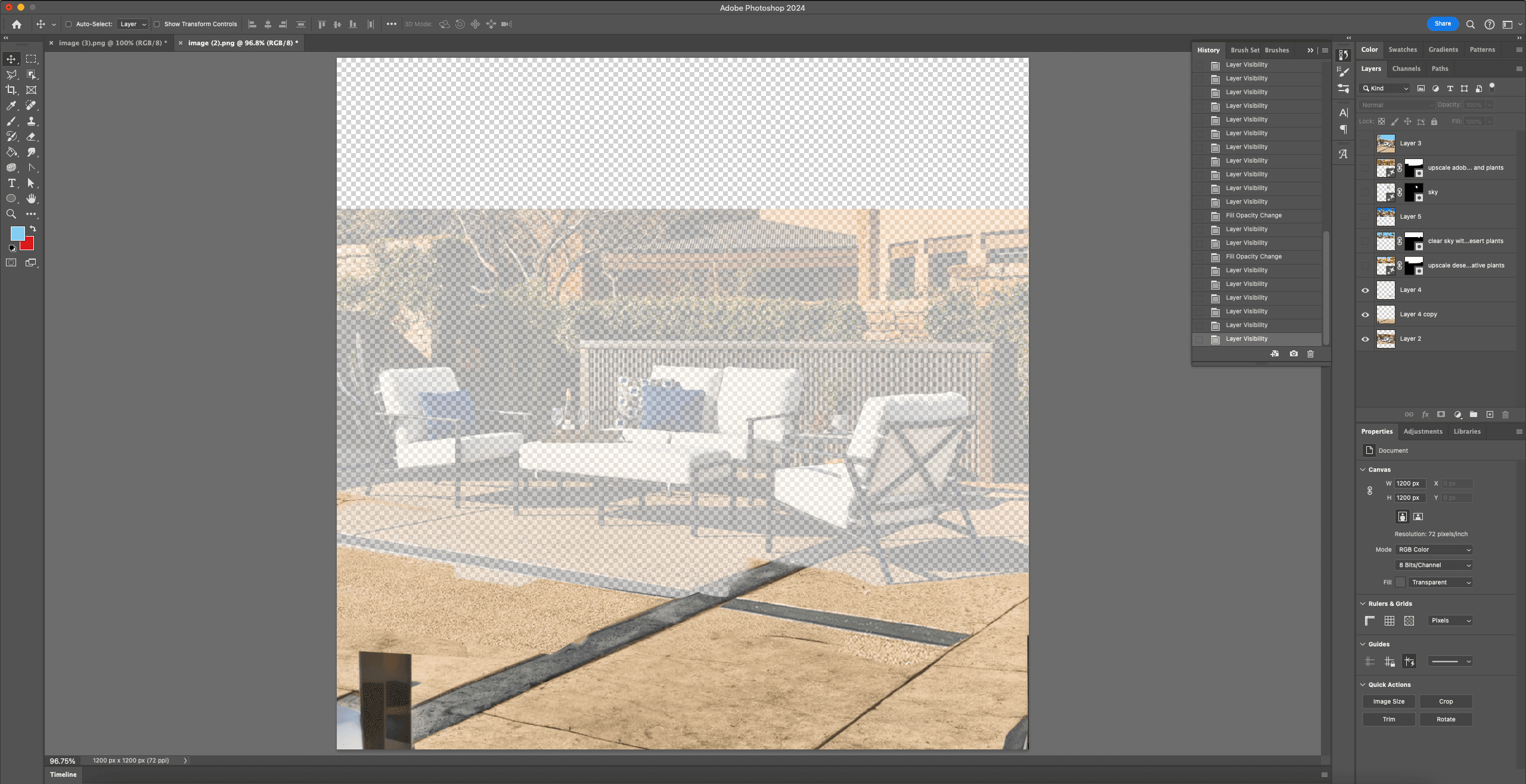This screenshot has width=1526, height=784.
Task: Open the Auto-Select Layer dropdown
Action: (132, 24)
